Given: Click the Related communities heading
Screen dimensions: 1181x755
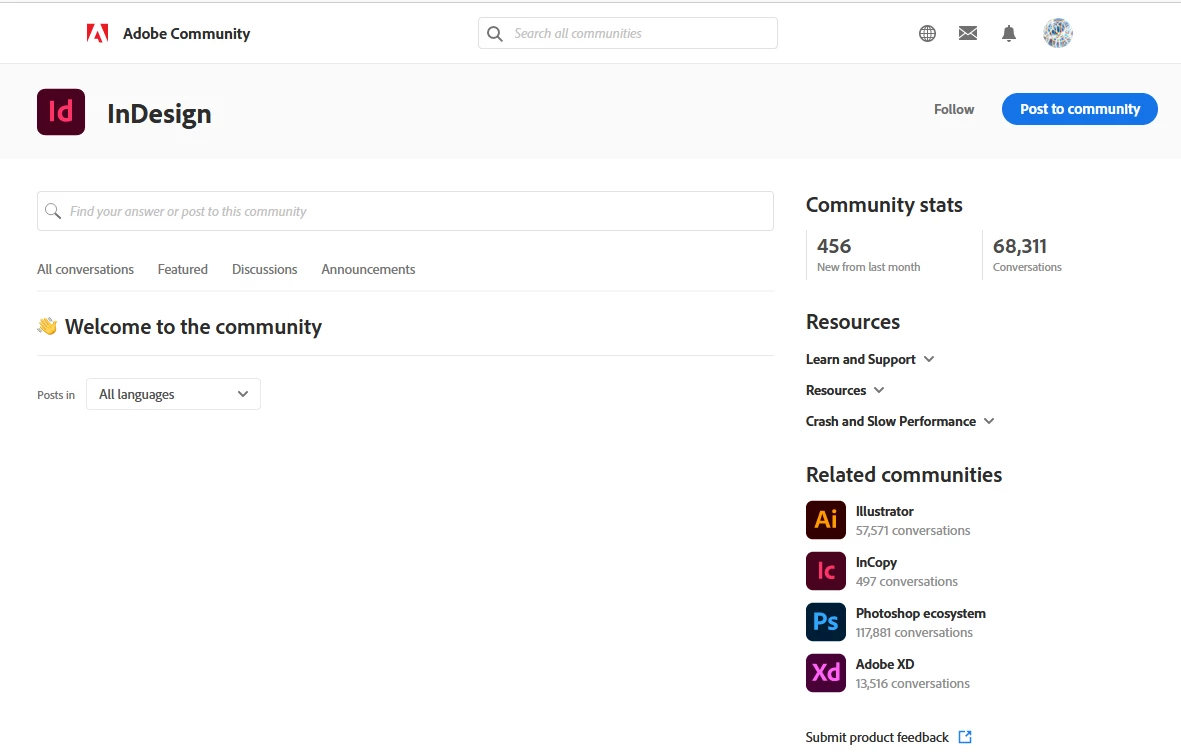Looking at the screenshot, I should pos(904,475).
